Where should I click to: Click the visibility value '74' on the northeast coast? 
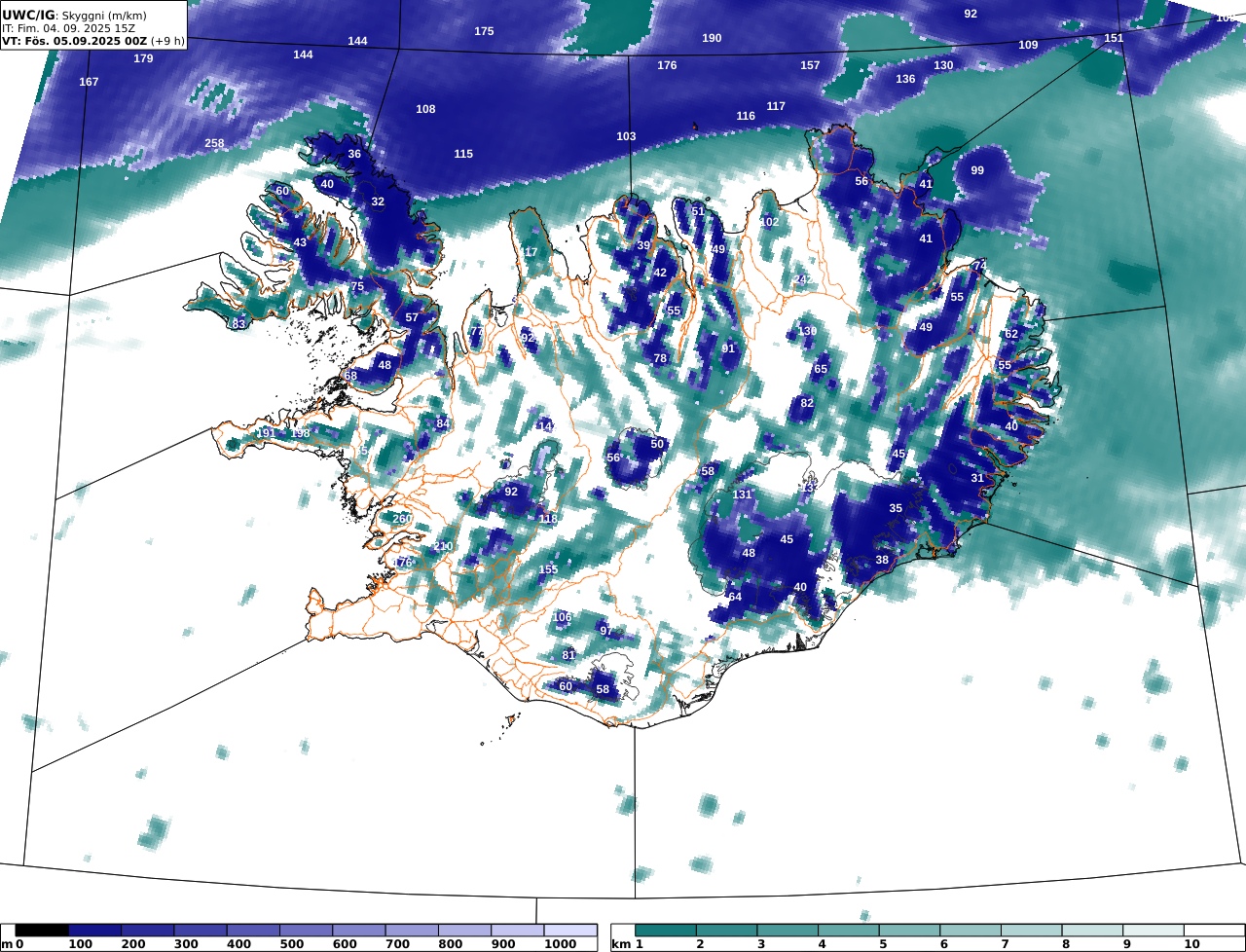pos(980,266)
